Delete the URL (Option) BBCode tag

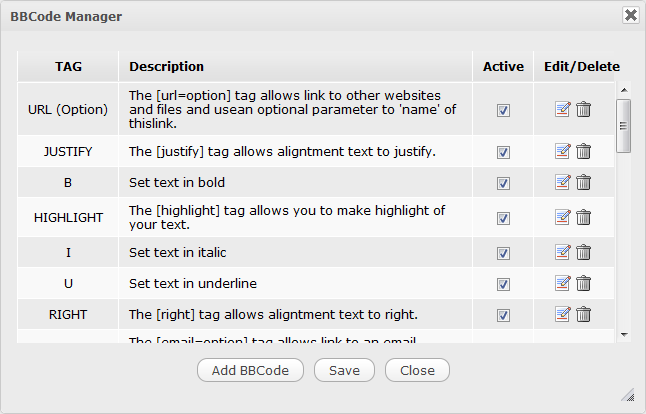pos(584,110)
